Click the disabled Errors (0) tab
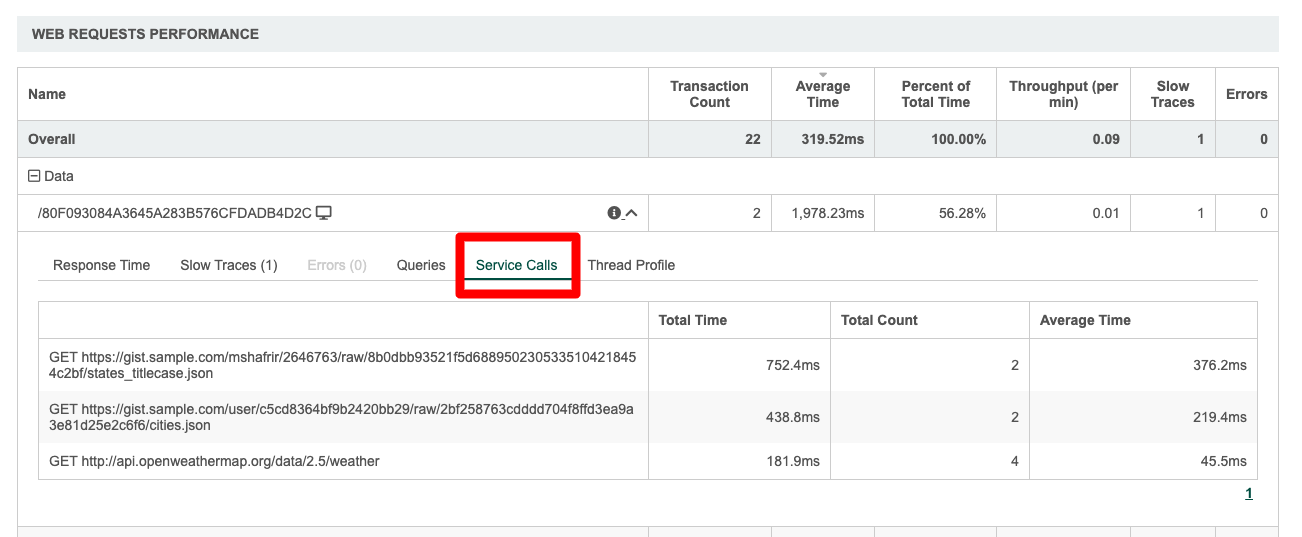The height and width of the screenshot is (537, 1302). [336, 265]
